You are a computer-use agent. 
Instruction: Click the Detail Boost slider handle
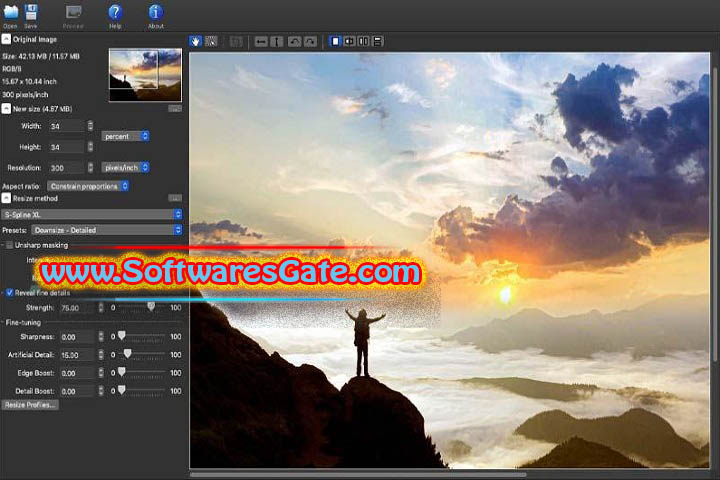point(122,390)
